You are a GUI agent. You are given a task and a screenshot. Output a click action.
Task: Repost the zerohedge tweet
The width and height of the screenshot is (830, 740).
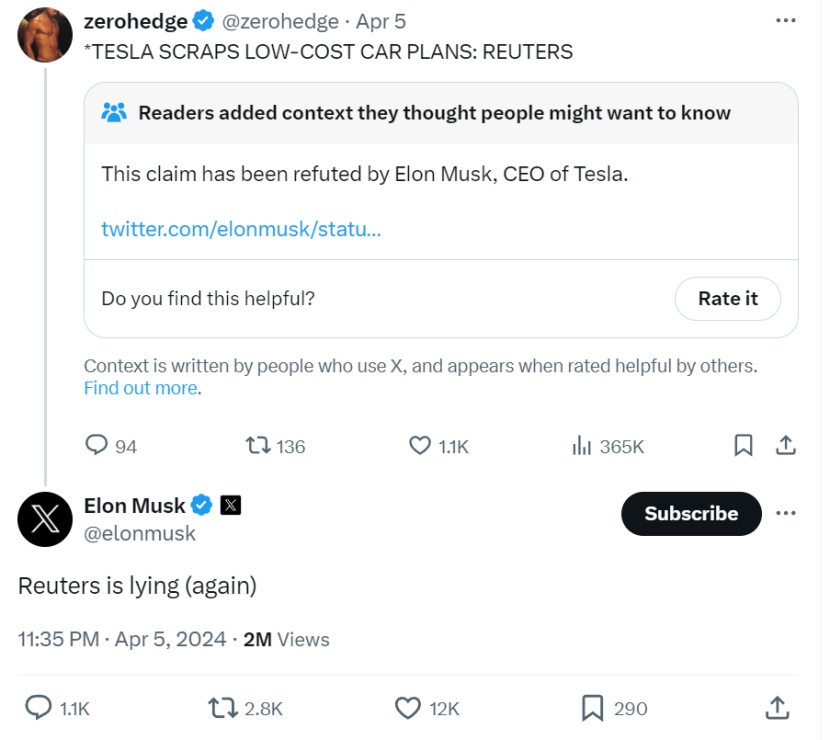(261, 446)
